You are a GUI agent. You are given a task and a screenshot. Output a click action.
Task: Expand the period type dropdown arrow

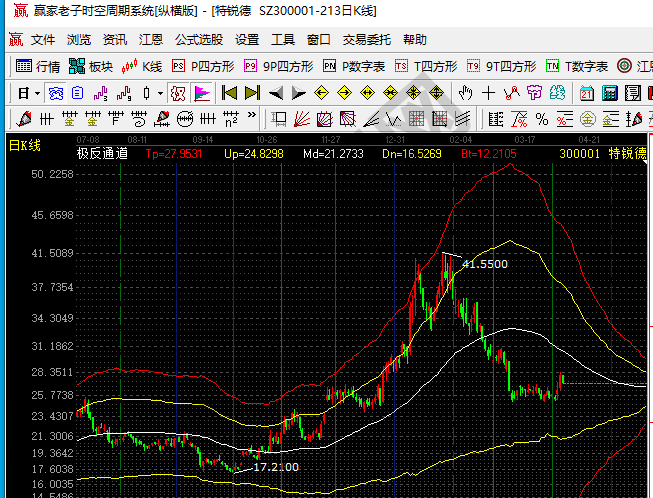pyautogui.click(x=38, y=93)
